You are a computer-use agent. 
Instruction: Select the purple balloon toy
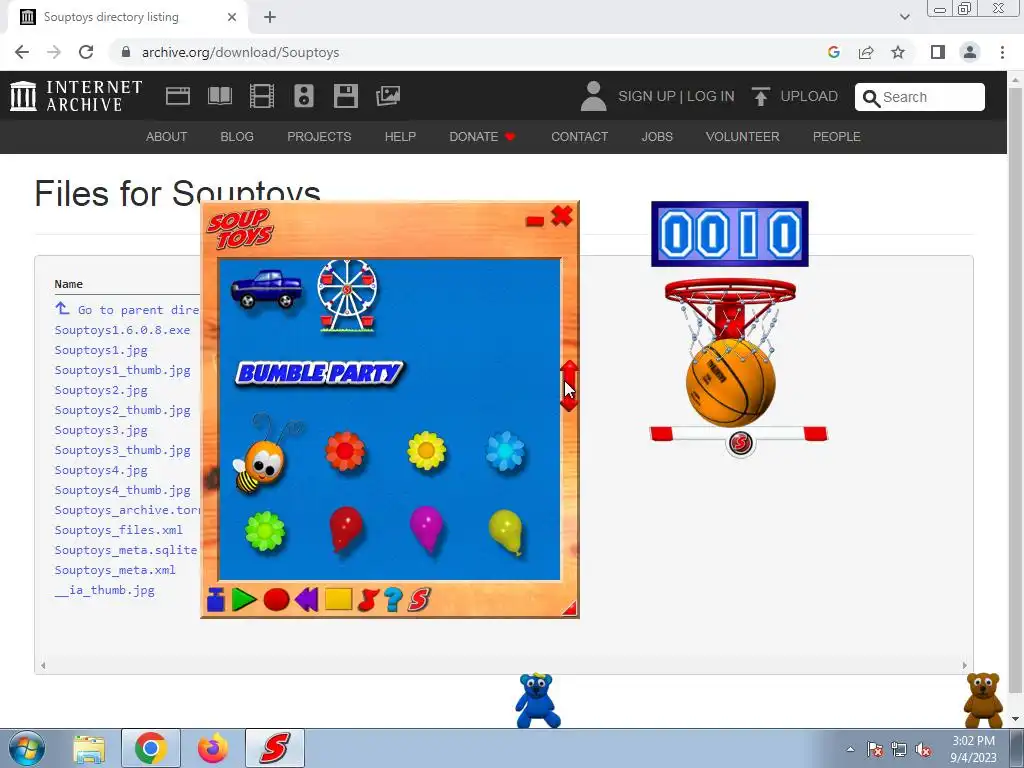pos(426,530)
